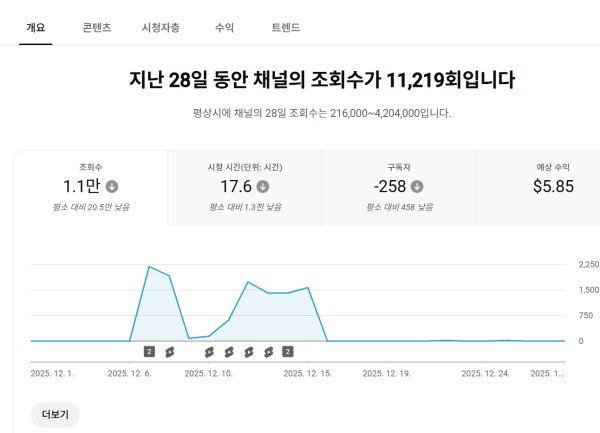Show the 시청 시간(단위: 시간) metric chart
The width and height of the screenshot is (600, 433).
click(x=244, y=187)
